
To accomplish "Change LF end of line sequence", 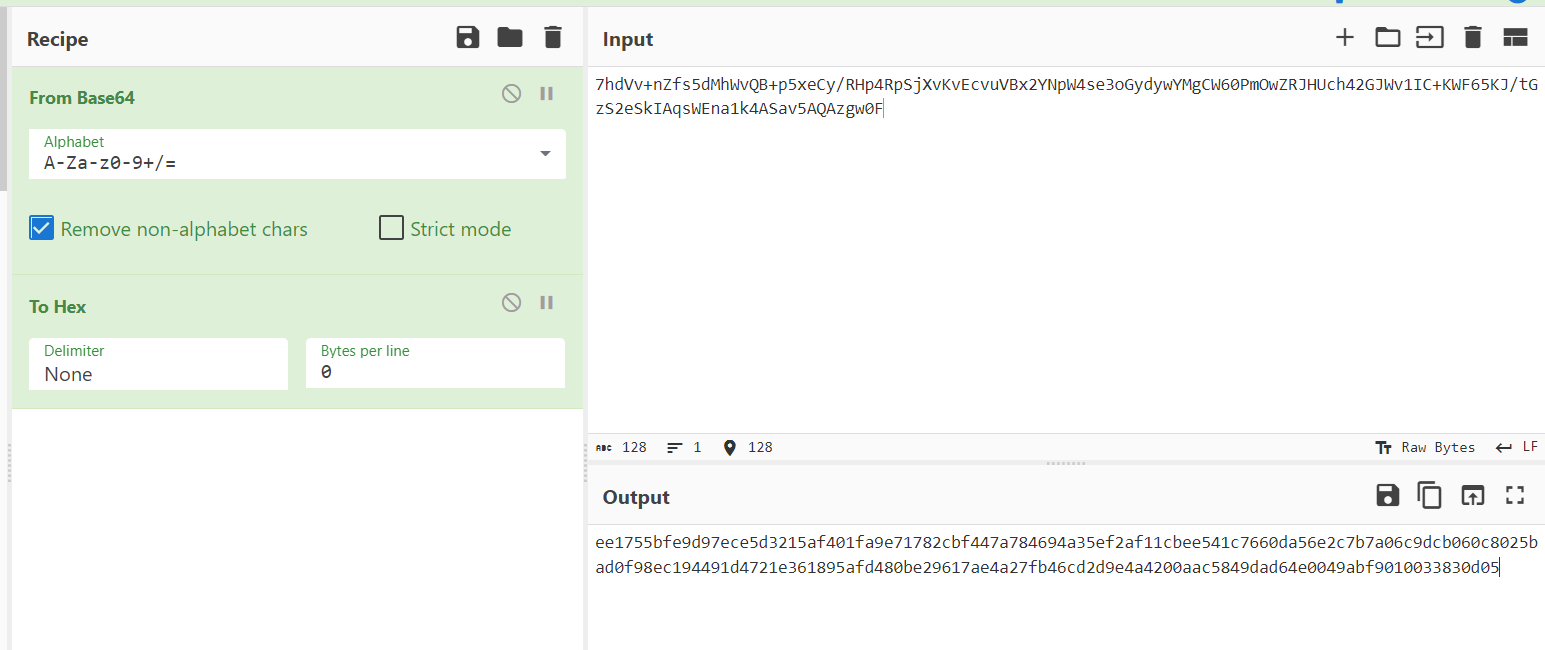I will point(1517,447).
